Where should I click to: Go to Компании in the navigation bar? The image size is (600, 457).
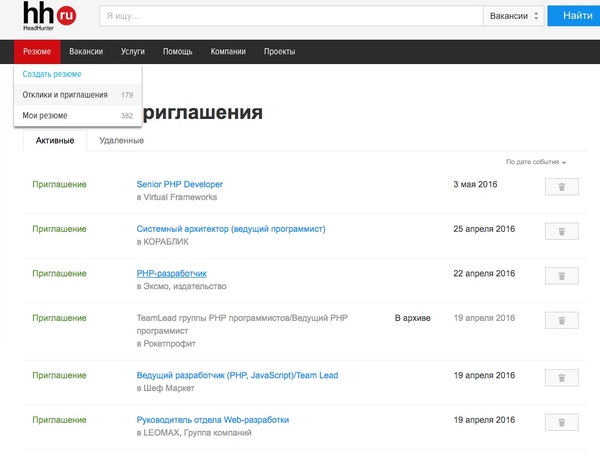pyautogui.click(x=228, y=52)
